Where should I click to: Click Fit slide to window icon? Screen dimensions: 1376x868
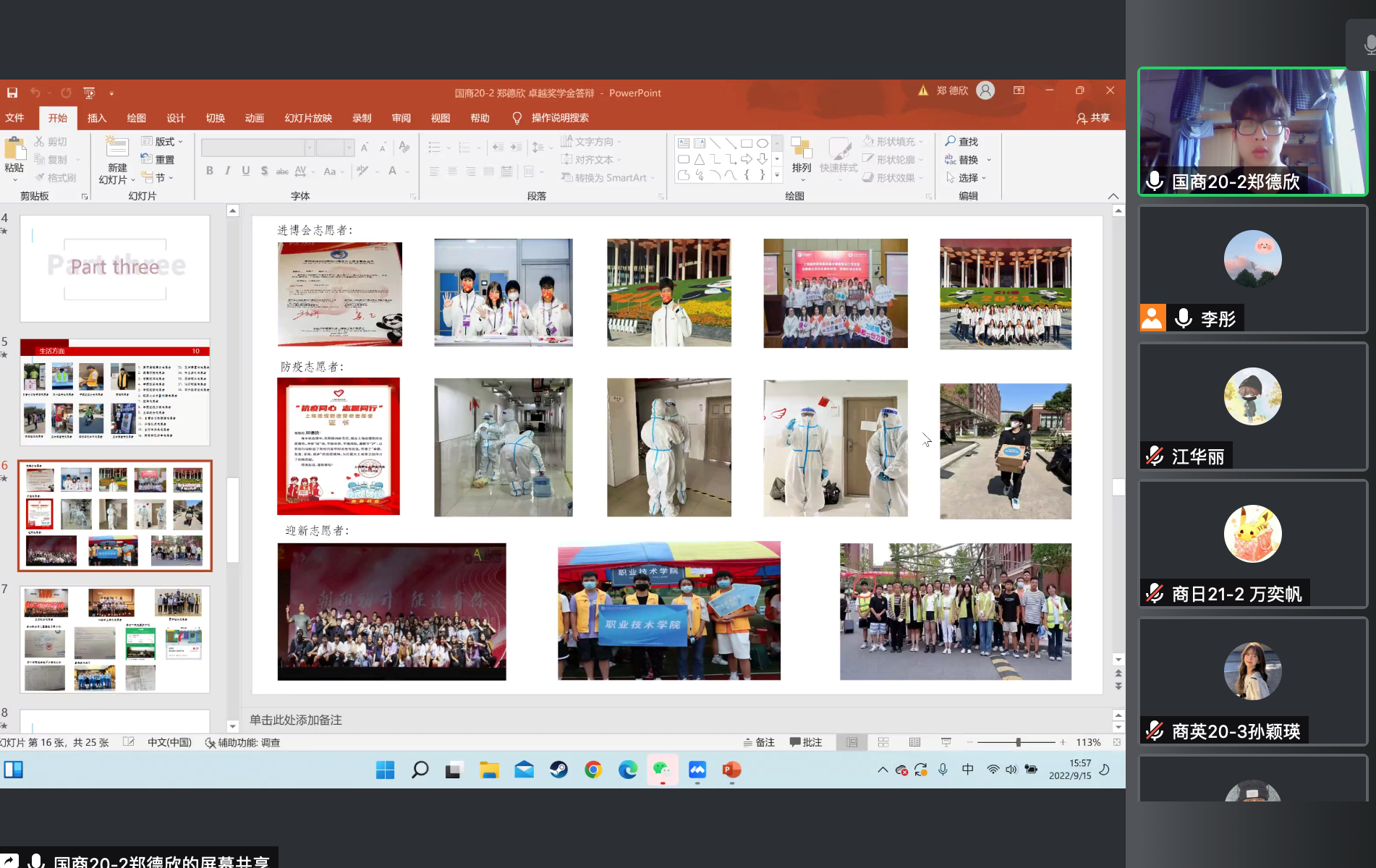point(1117,742)
